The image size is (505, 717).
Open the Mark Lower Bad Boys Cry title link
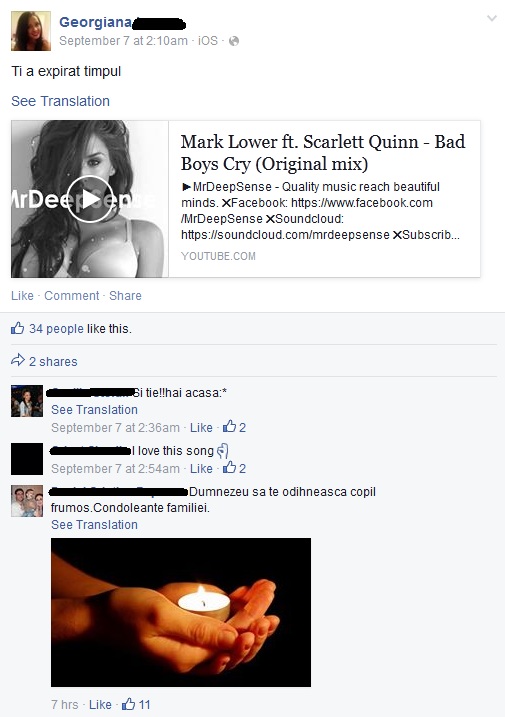point(322,153)
